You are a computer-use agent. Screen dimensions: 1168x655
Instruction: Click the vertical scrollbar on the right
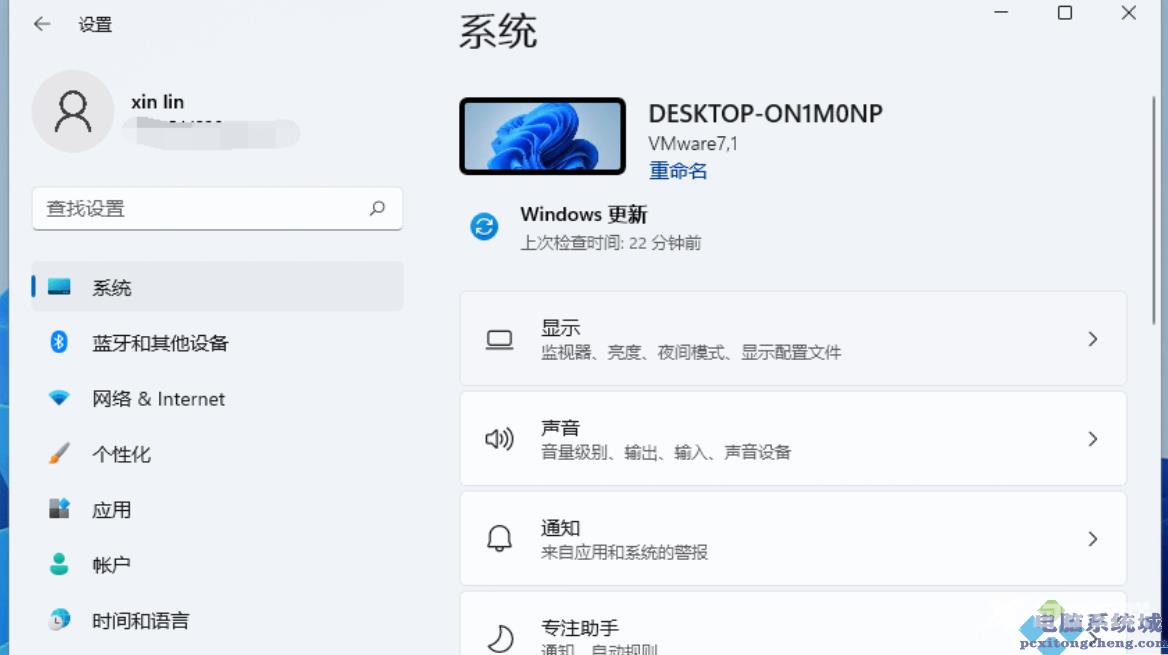pyautogui.click(x=1154, y=209)
